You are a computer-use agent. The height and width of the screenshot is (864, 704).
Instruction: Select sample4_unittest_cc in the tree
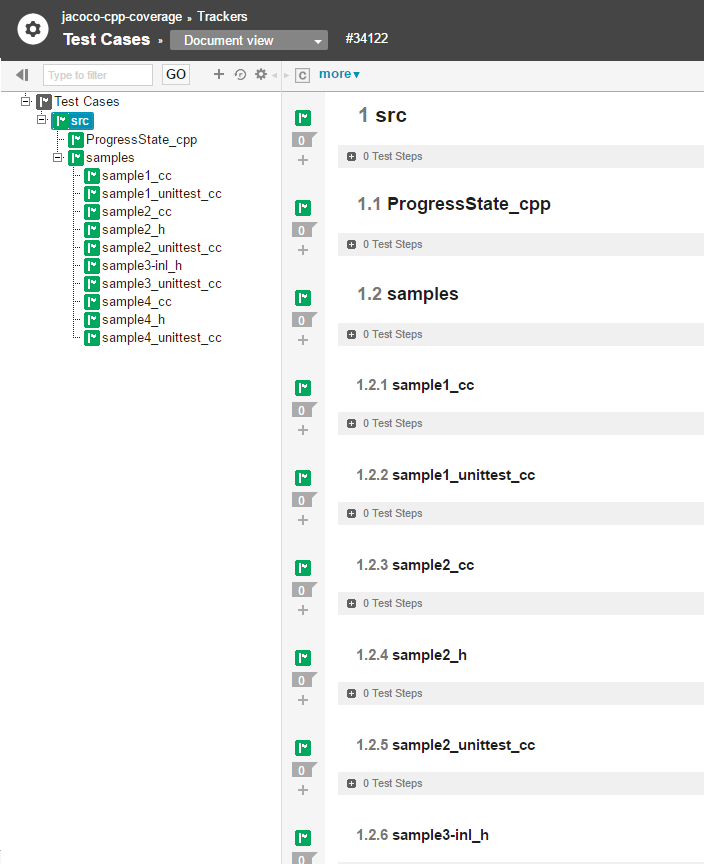pyautogui.click(x=161, y=338)
